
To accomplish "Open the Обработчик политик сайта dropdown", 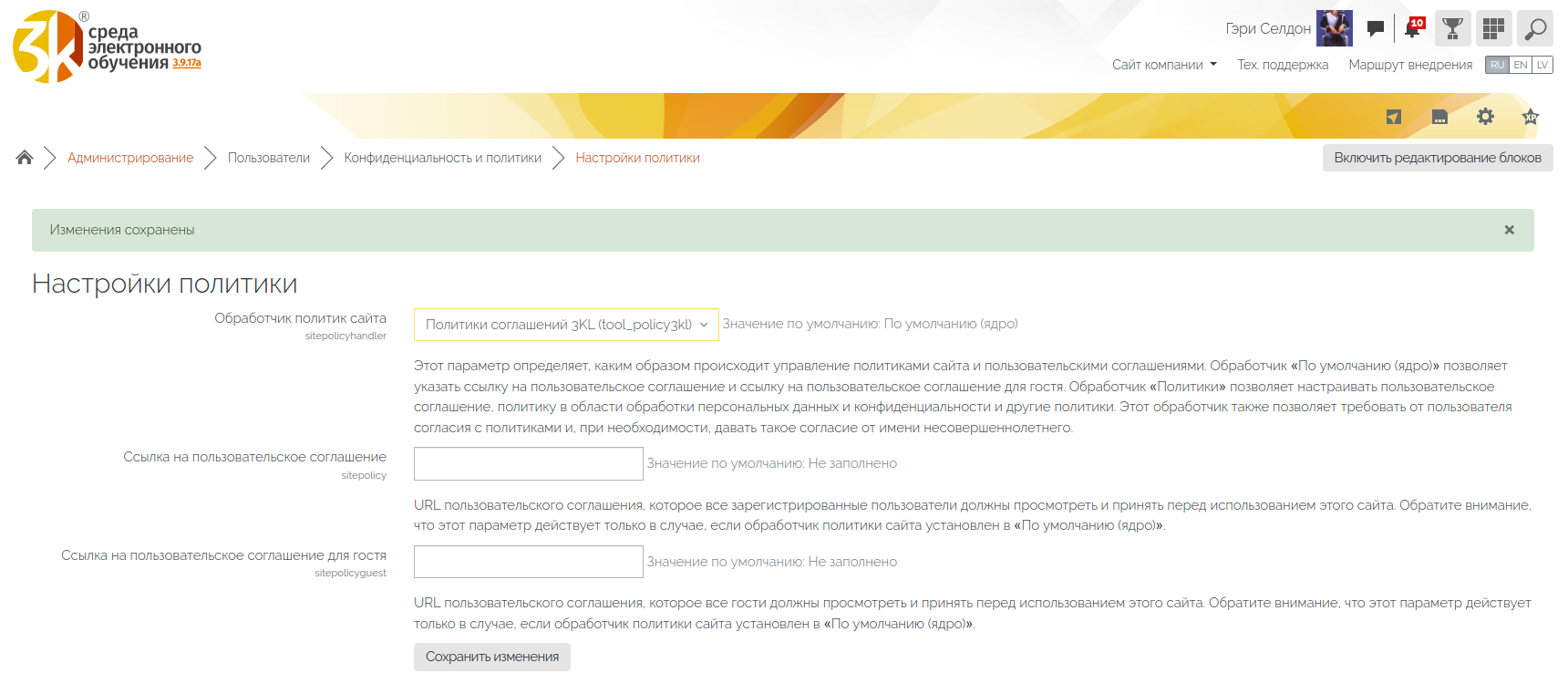I will 566,325.
